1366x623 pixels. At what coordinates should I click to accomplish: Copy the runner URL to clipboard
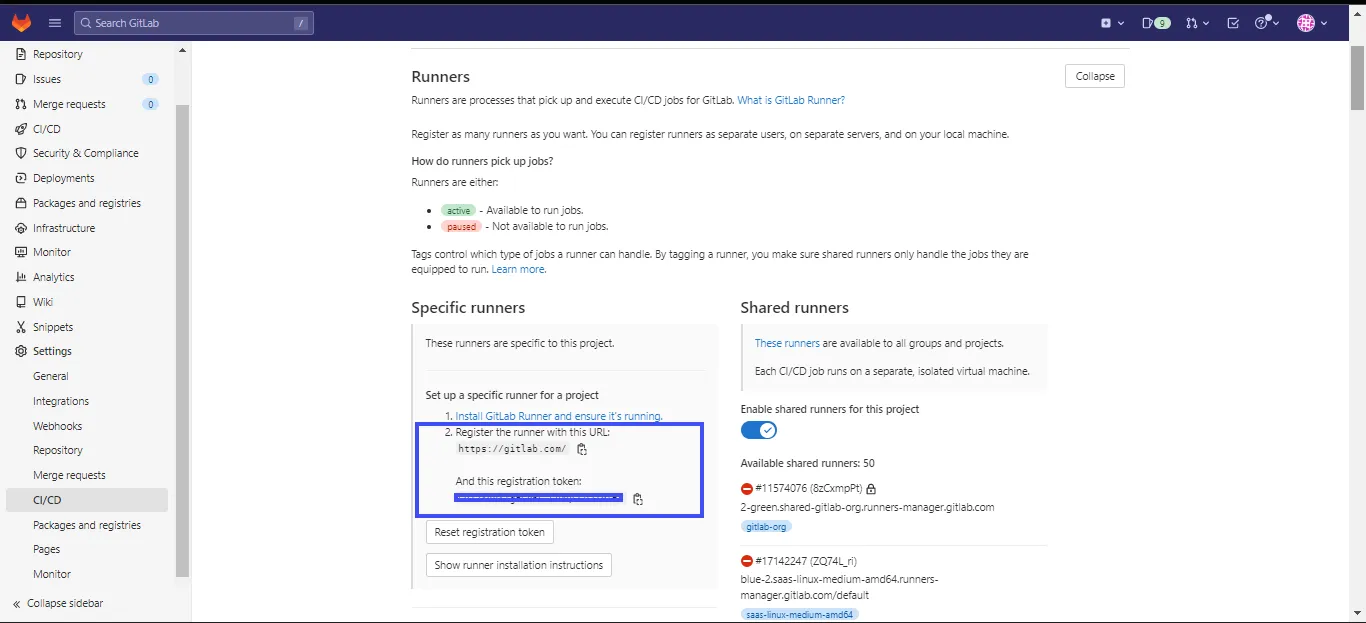(582, 449)
